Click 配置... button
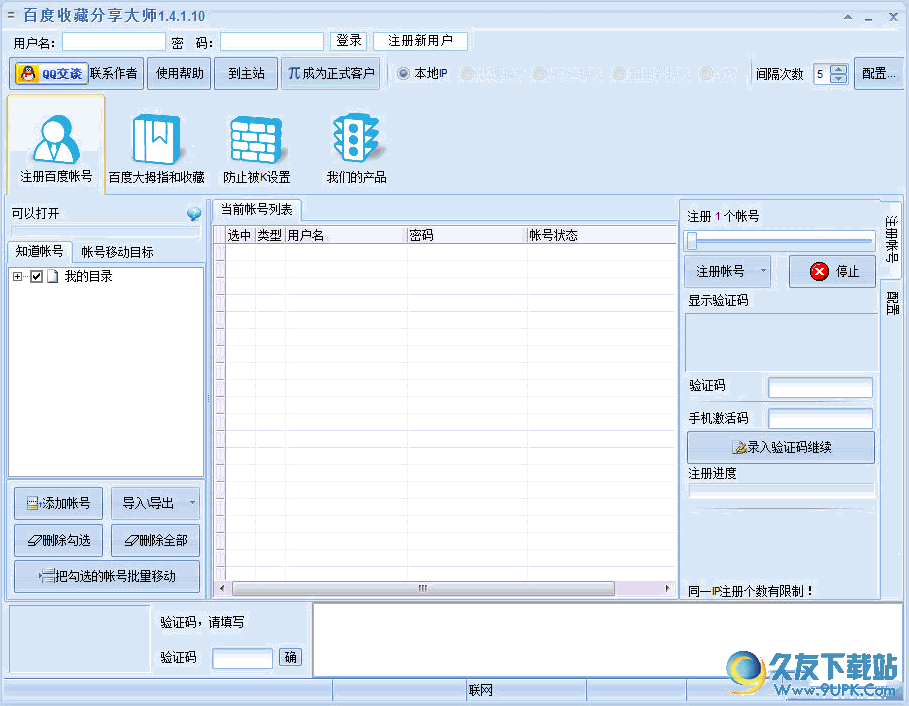The image size is (909, 706). 878,74
